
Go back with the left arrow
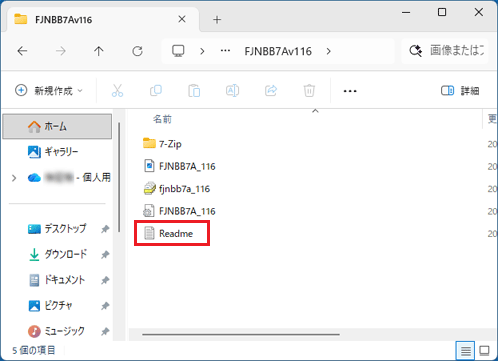[x=22, y=51]
